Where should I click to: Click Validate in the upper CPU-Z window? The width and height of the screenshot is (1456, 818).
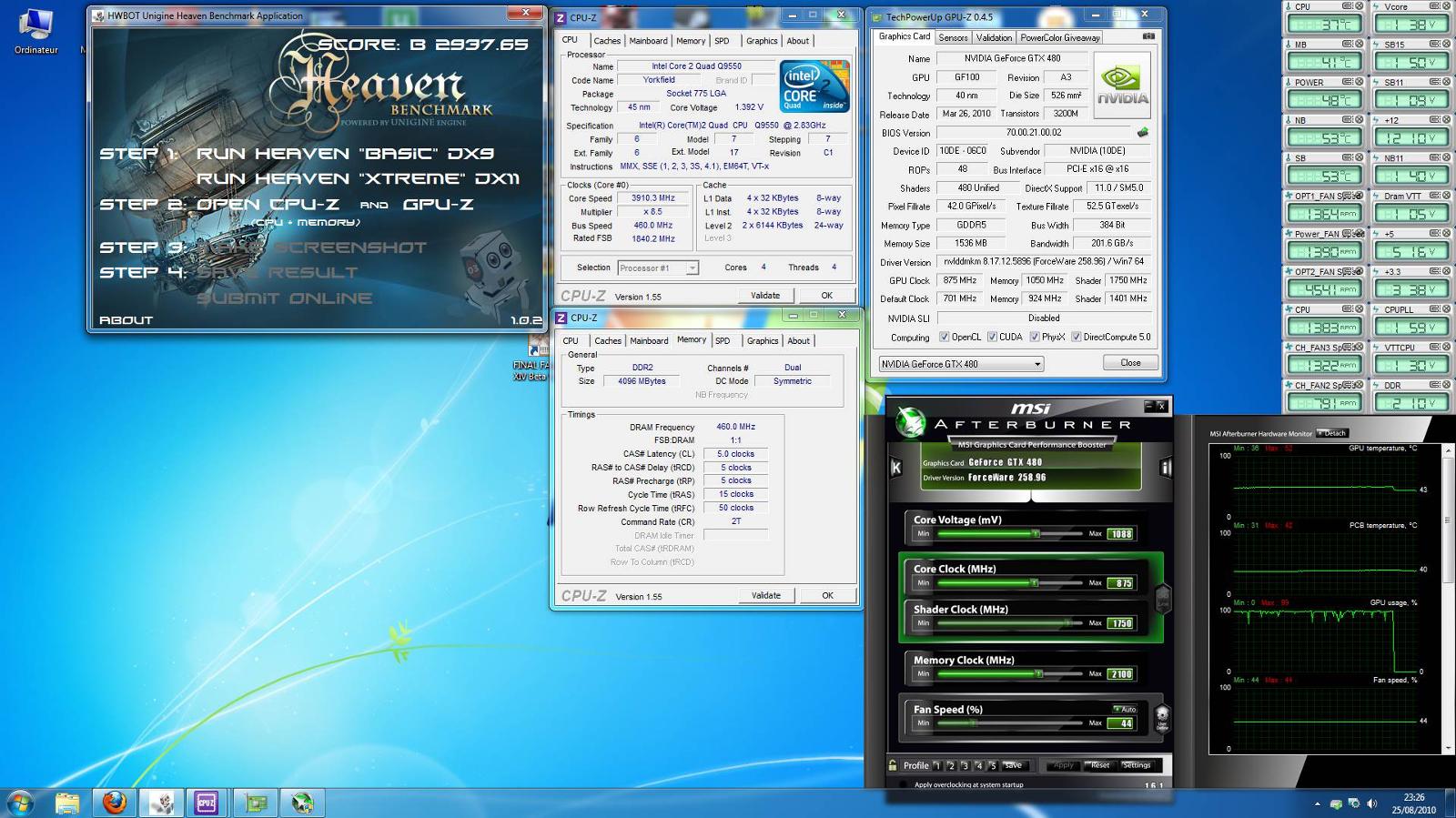pyautogui.click(x=765, y=295)
